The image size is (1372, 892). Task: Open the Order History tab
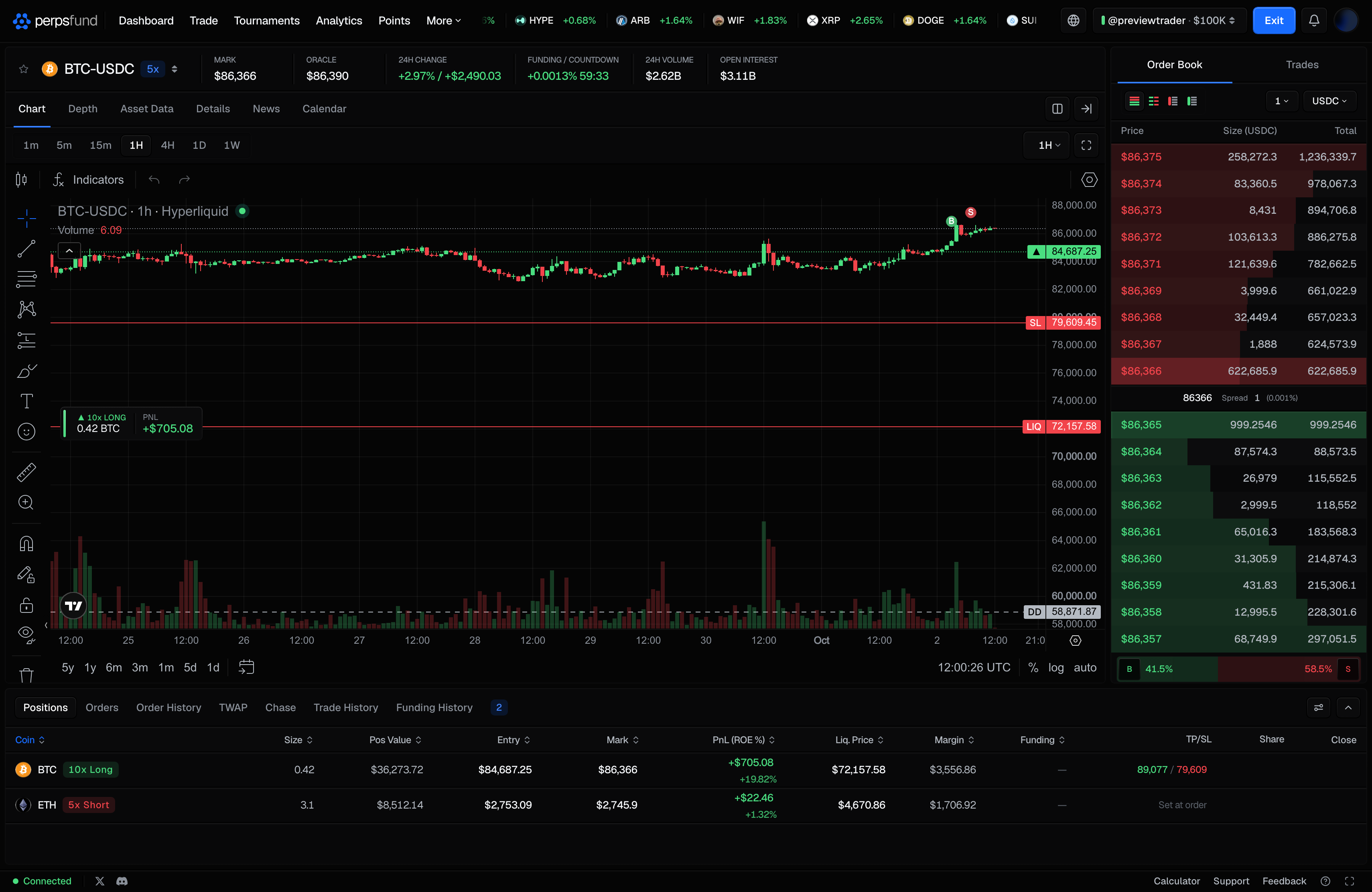click(168, 708)
